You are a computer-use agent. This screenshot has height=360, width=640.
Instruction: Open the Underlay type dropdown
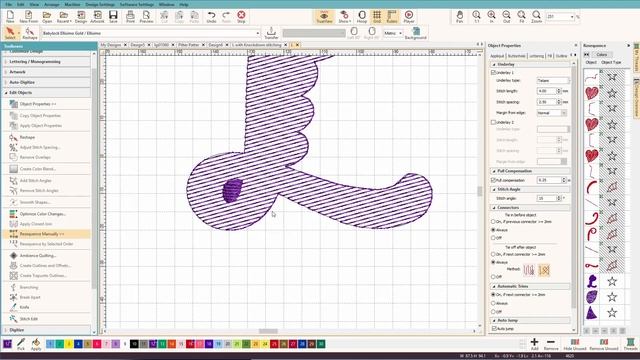[553, 80]
